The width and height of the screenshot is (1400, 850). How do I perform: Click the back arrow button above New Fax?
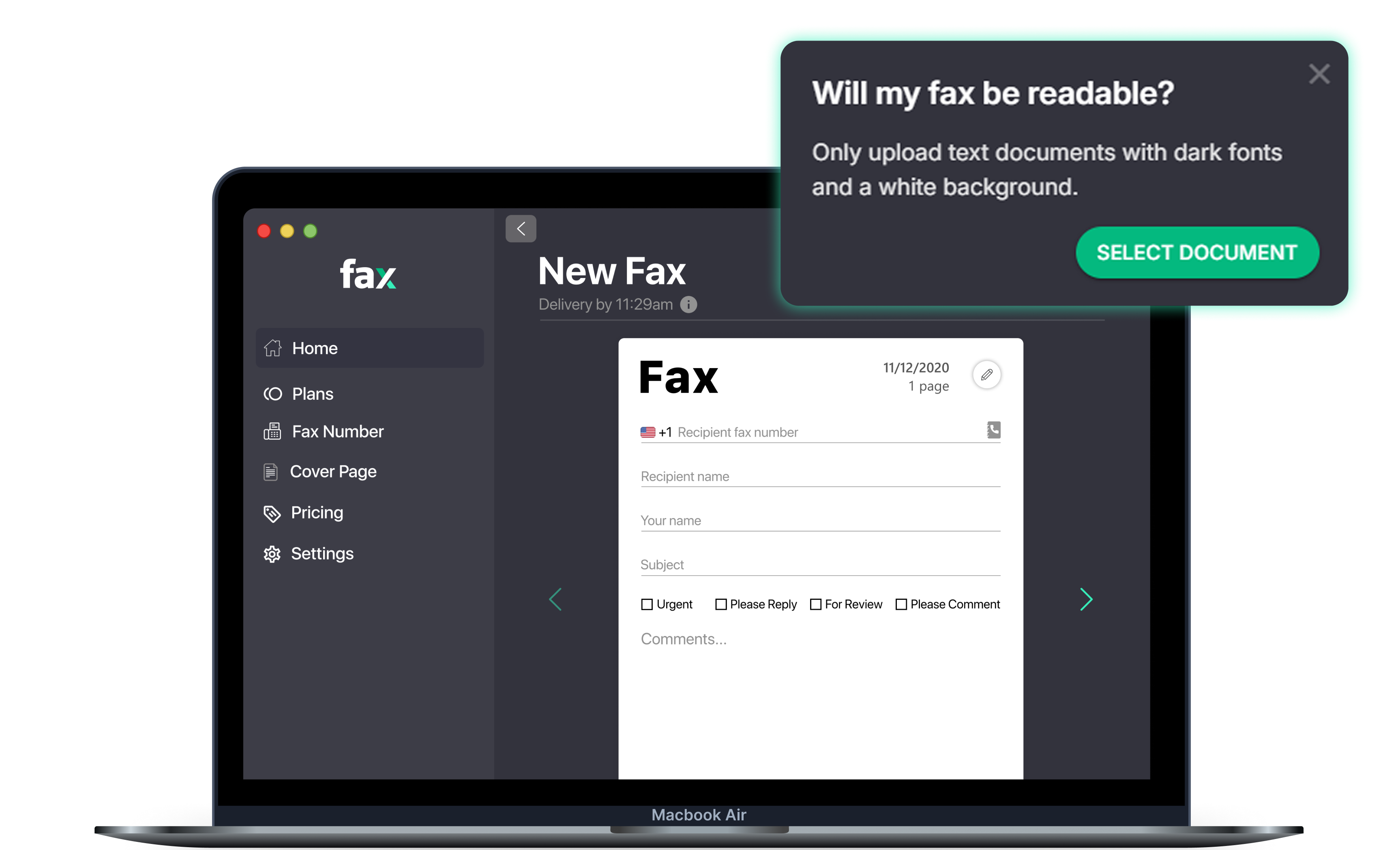(521, 229)
